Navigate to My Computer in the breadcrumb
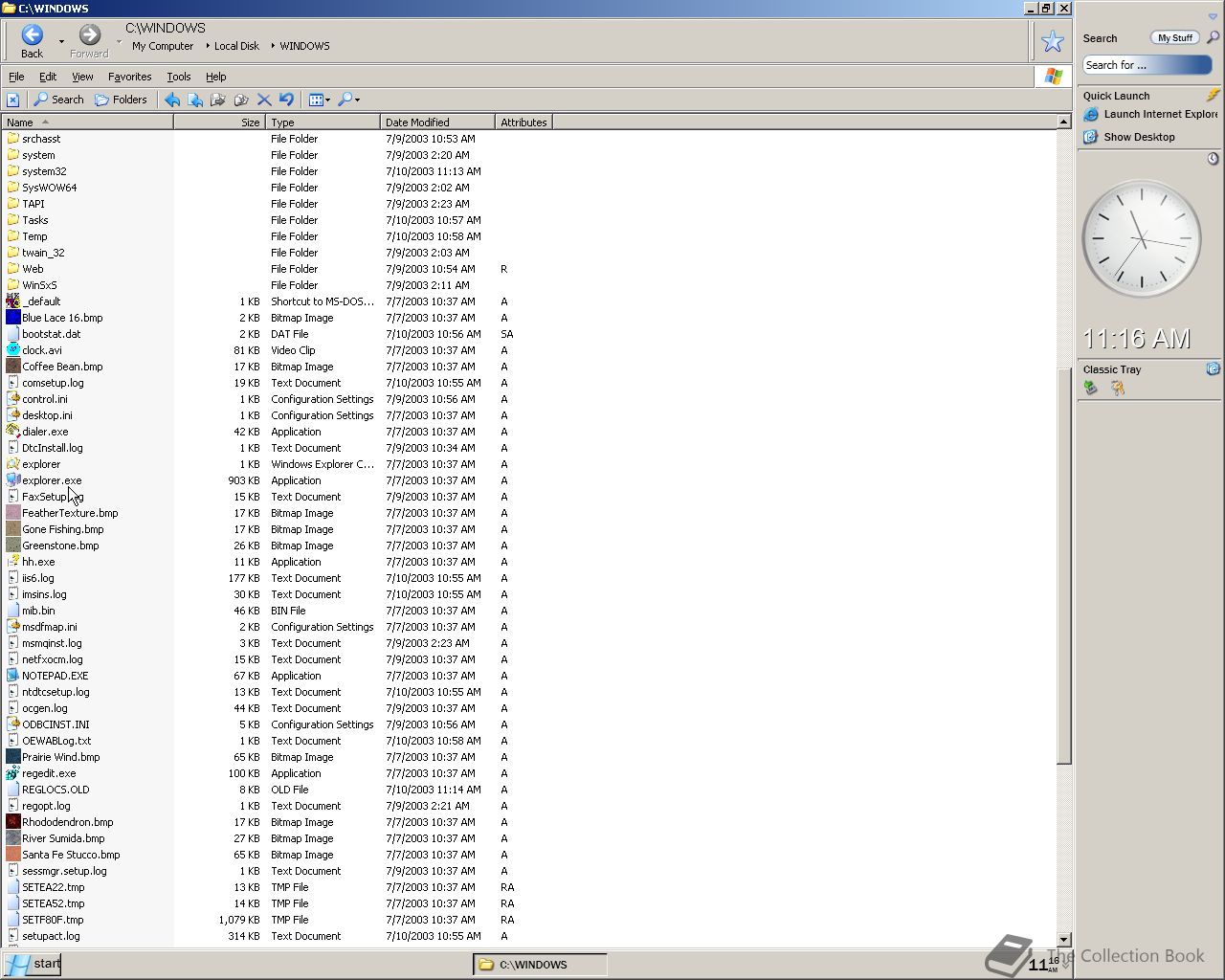The width and height of the screenshot is (1225, 980). coord(163,46)
